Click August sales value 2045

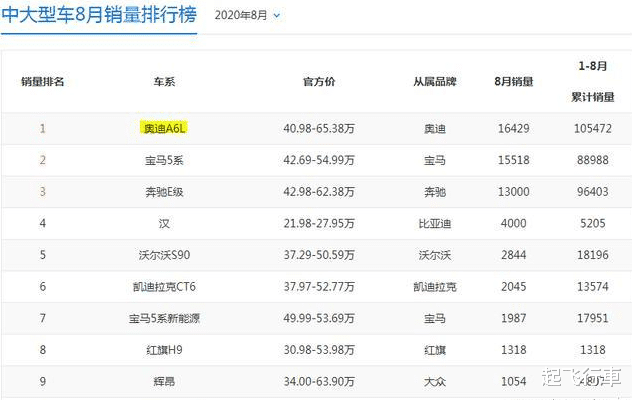tap(514, 287)
